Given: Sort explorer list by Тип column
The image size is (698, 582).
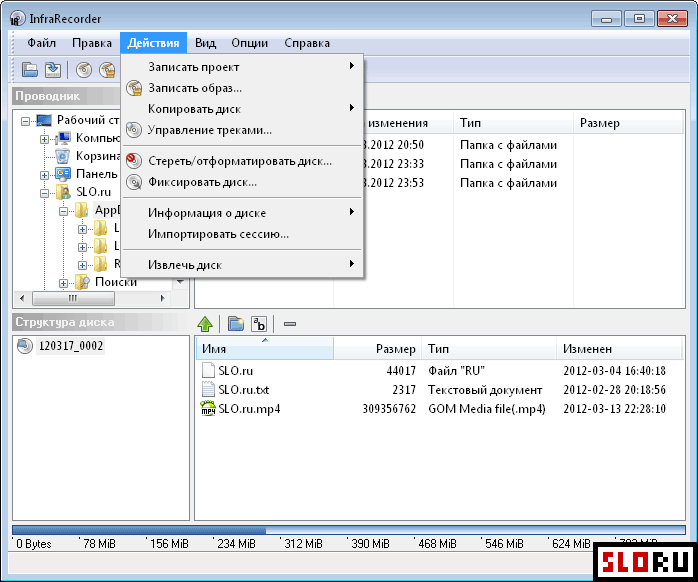Looking at the screenshot, I should [x=513, y=123].
